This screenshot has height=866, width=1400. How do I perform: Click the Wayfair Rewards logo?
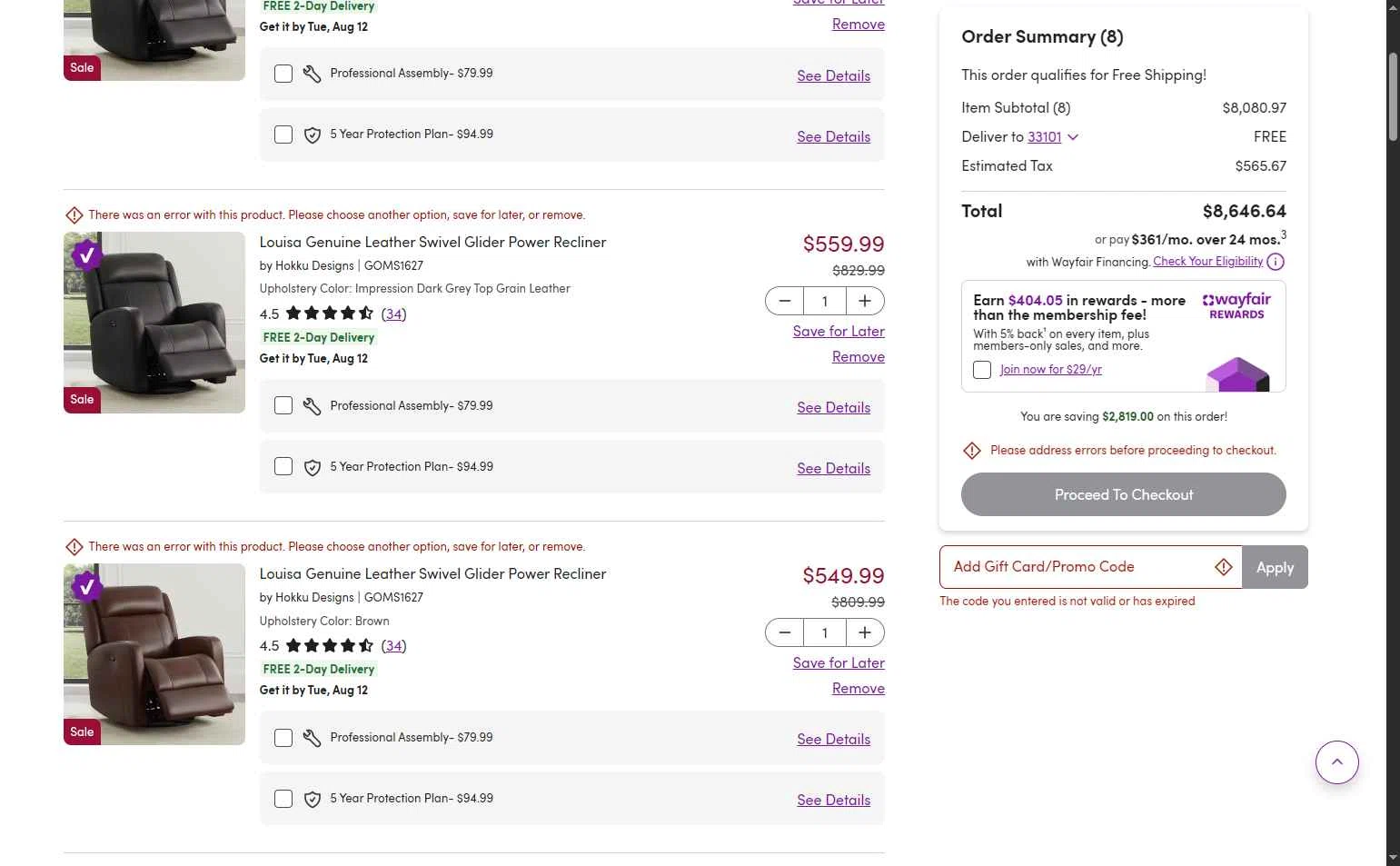point(1236,305)
